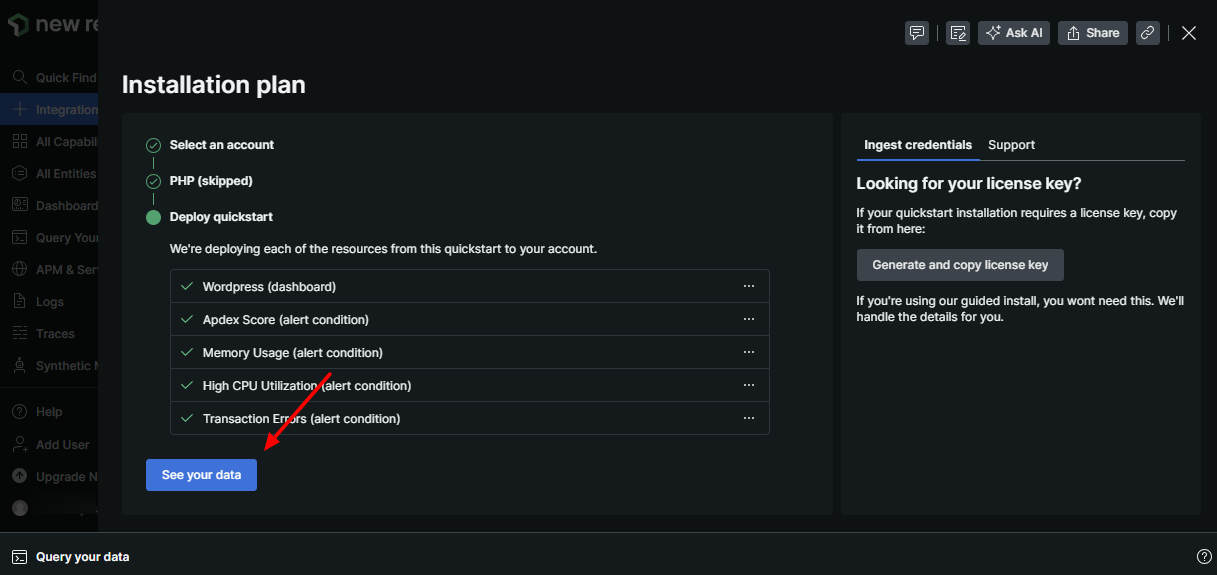
Task: Click the Dashboards chart icon
Action: pyautogui.click(x=19, y=206)
